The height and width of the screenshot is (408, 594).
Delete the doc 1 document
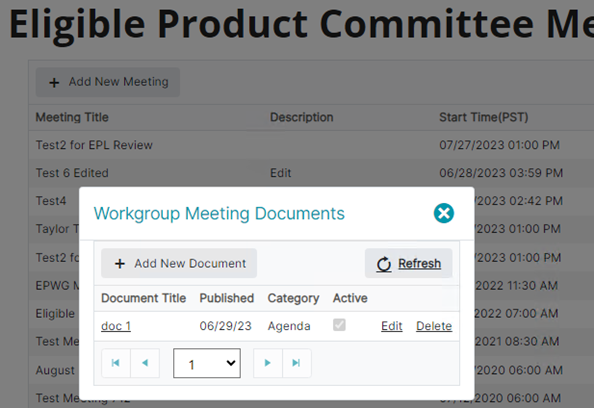434,326
